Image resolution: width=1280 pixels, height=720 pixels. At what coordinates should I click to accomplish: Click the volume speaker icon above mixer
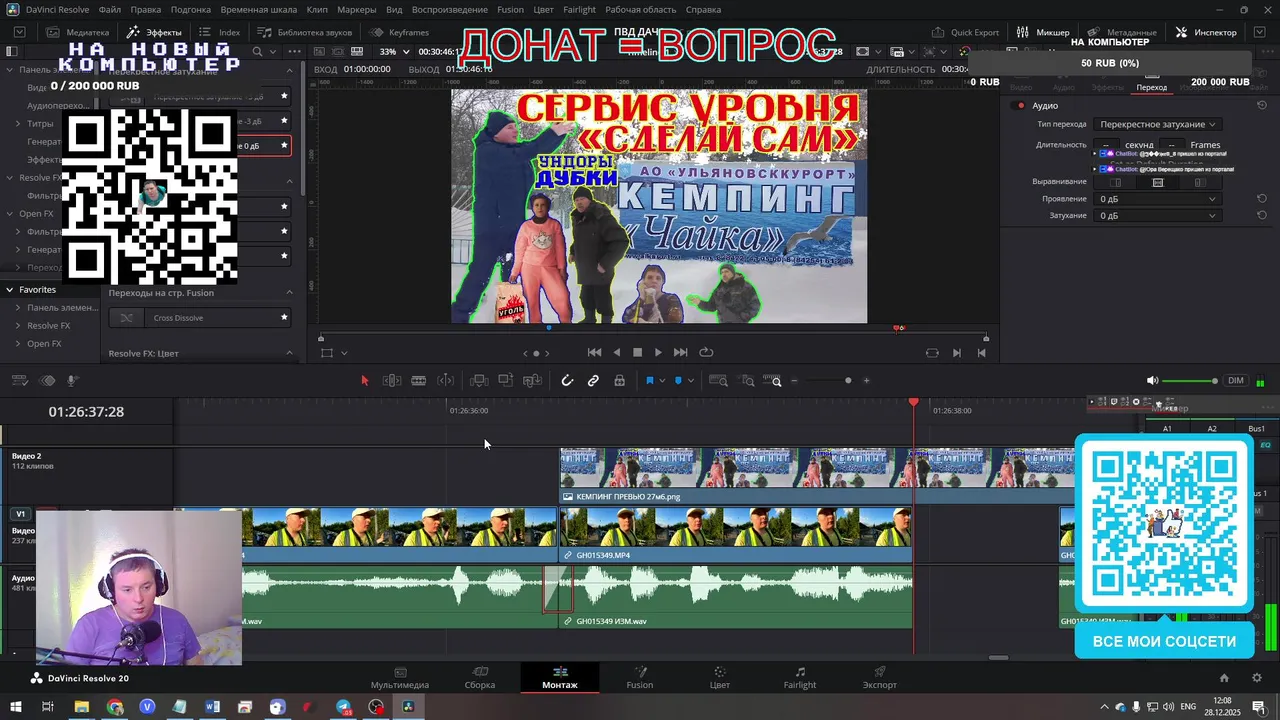1152,380
